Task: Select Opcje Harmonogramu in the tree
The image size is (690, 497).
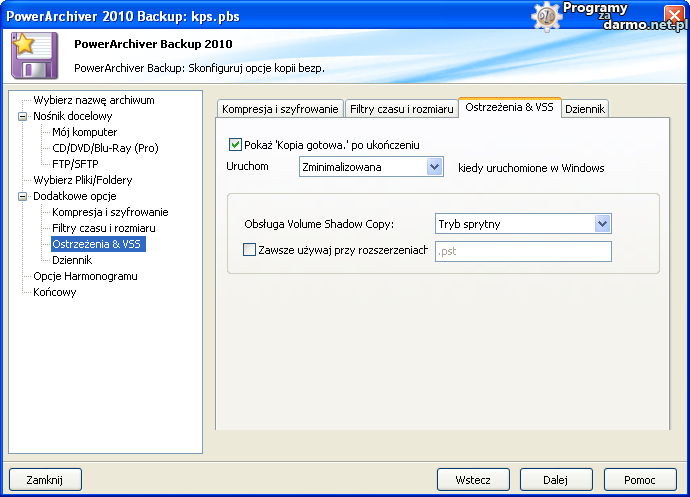Action: (x=85, y=276)
